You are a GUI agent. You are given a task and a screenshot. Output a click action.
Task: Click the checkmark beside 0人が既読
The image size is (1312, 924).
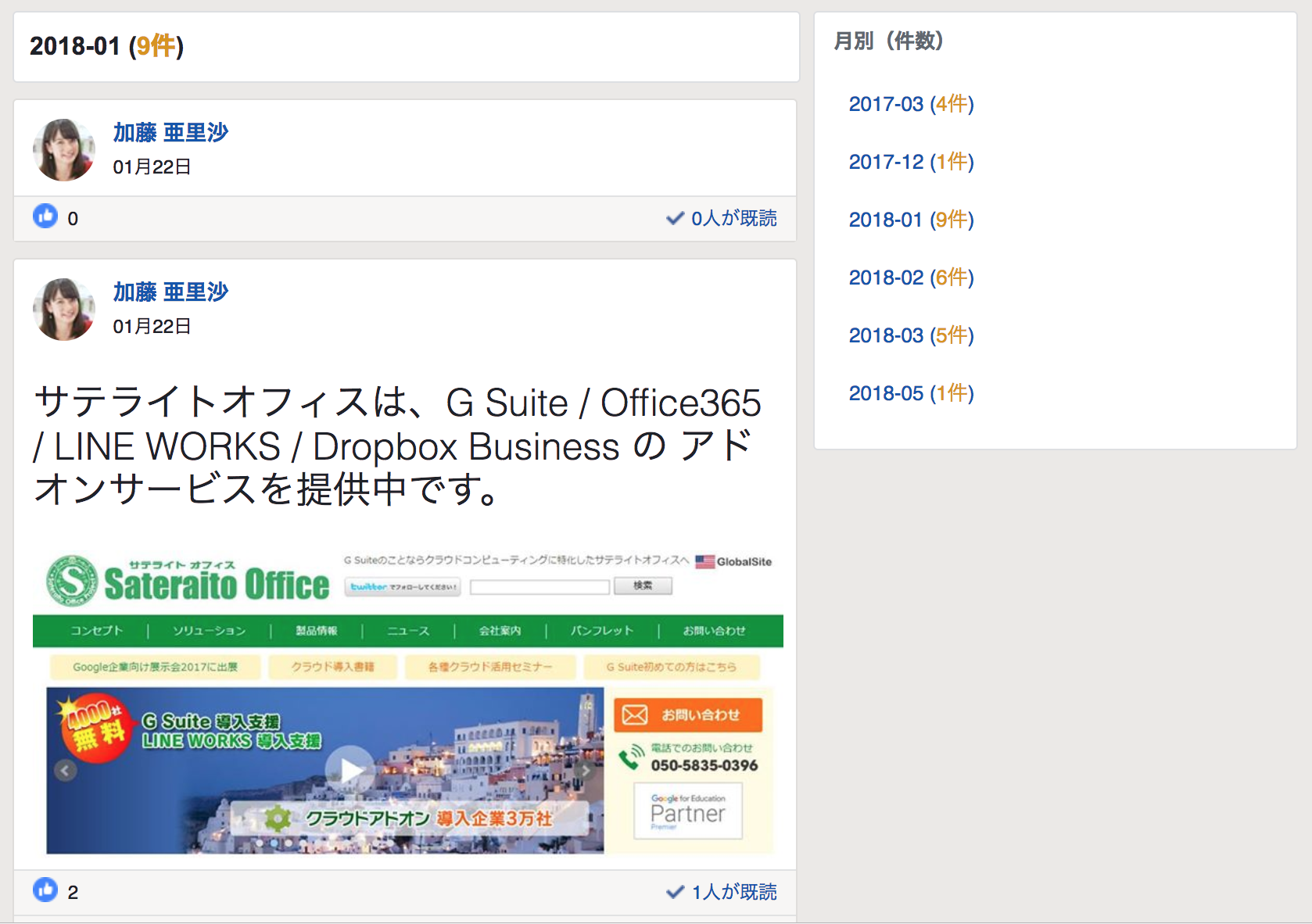click(675, 218)
